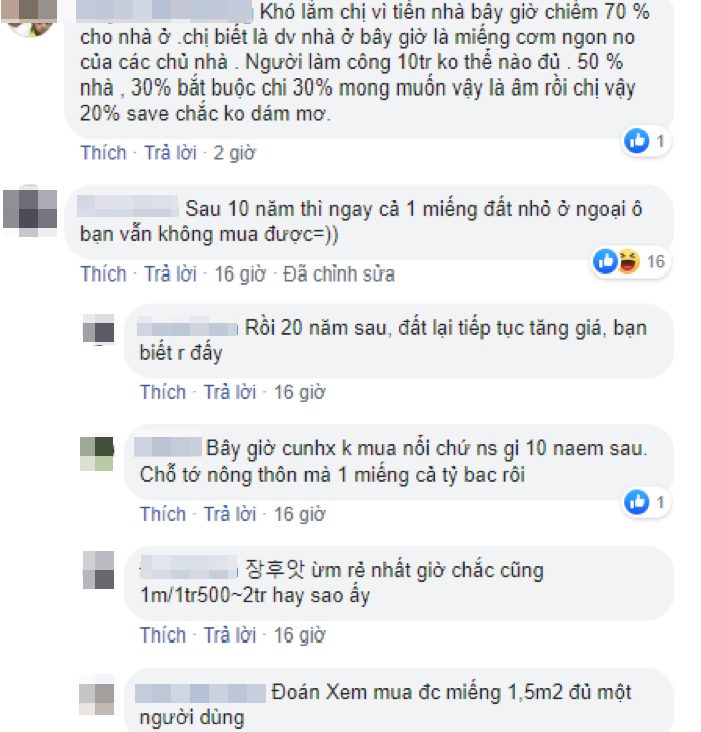Click the like icon on the 'nông thôn' comment
This screenshot has width=701, height=732.
tap(637, 502)
